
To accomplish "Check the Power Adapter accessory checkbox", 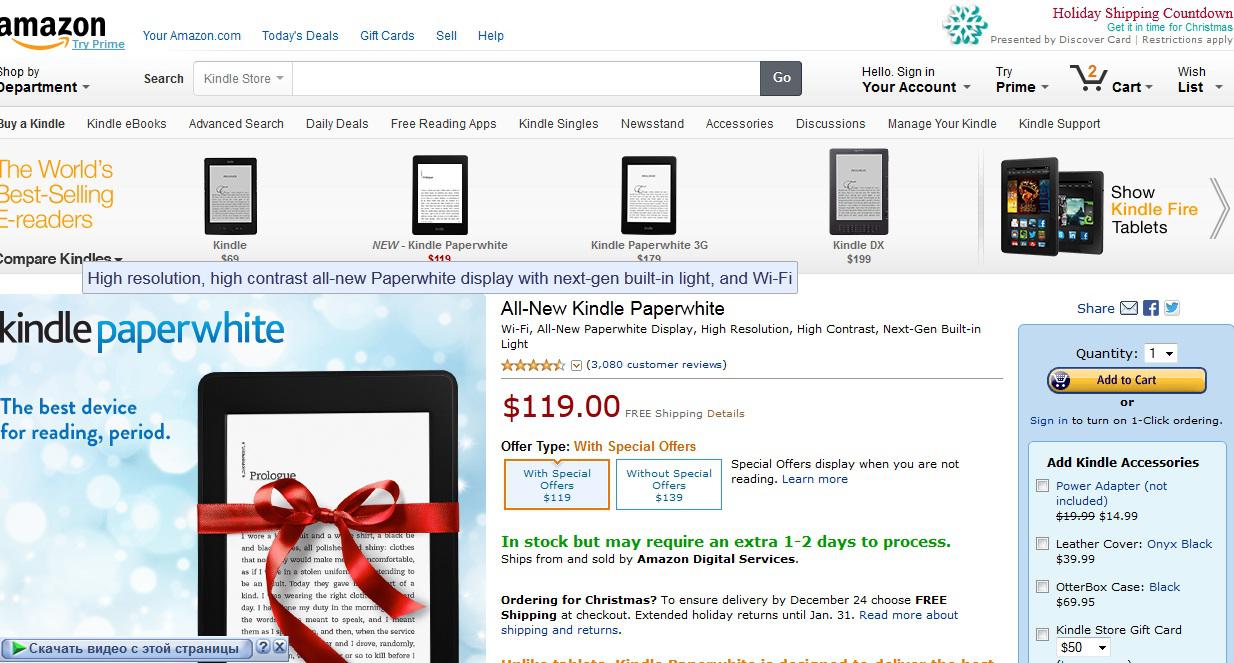I will [1043, 486].
